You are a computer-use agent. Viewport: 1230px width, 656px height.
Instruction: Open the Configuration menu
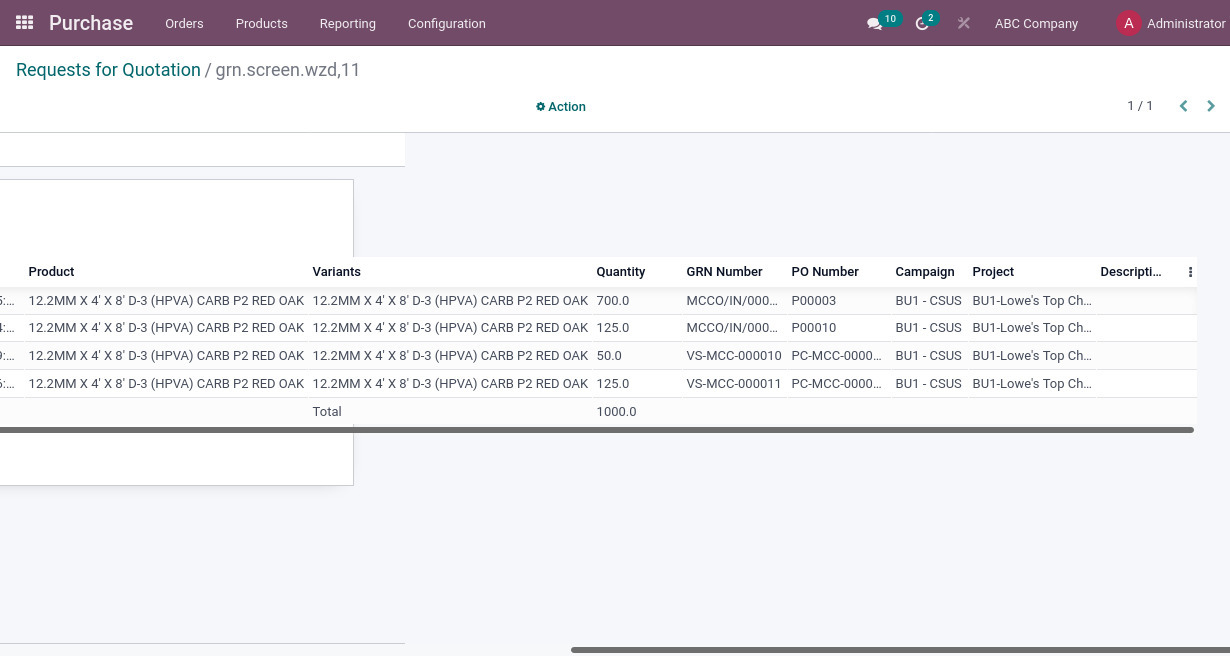446,23
